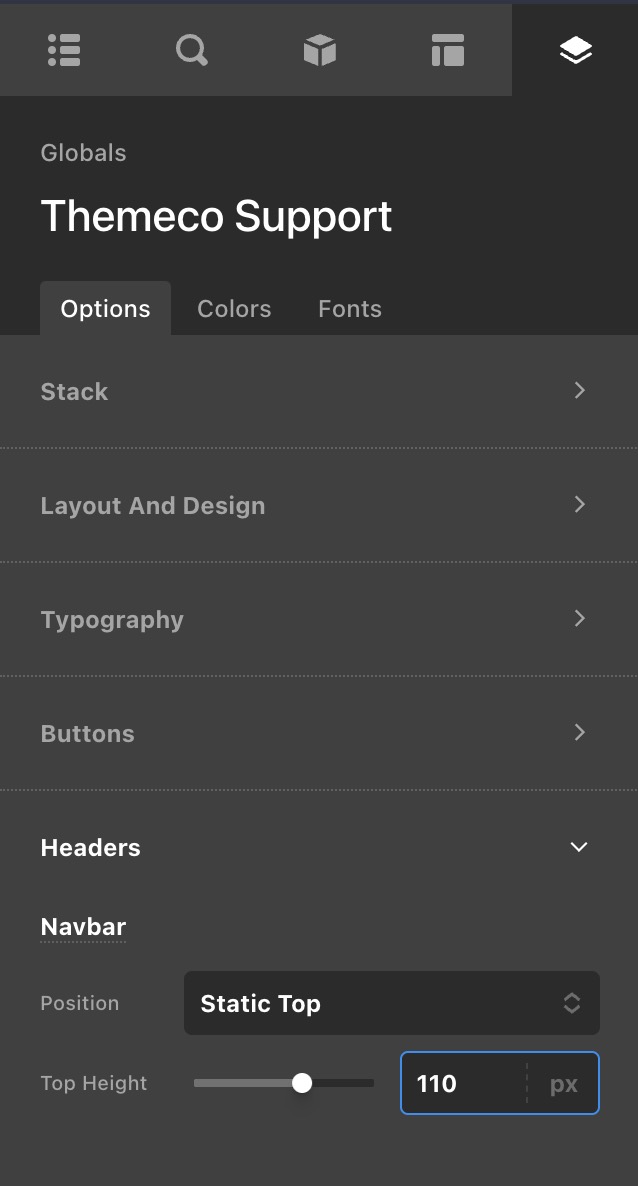Click the search magnifier icon
Image resolution: width=638 pixels, height=1186 pixels.
click(x=191, y=50)
